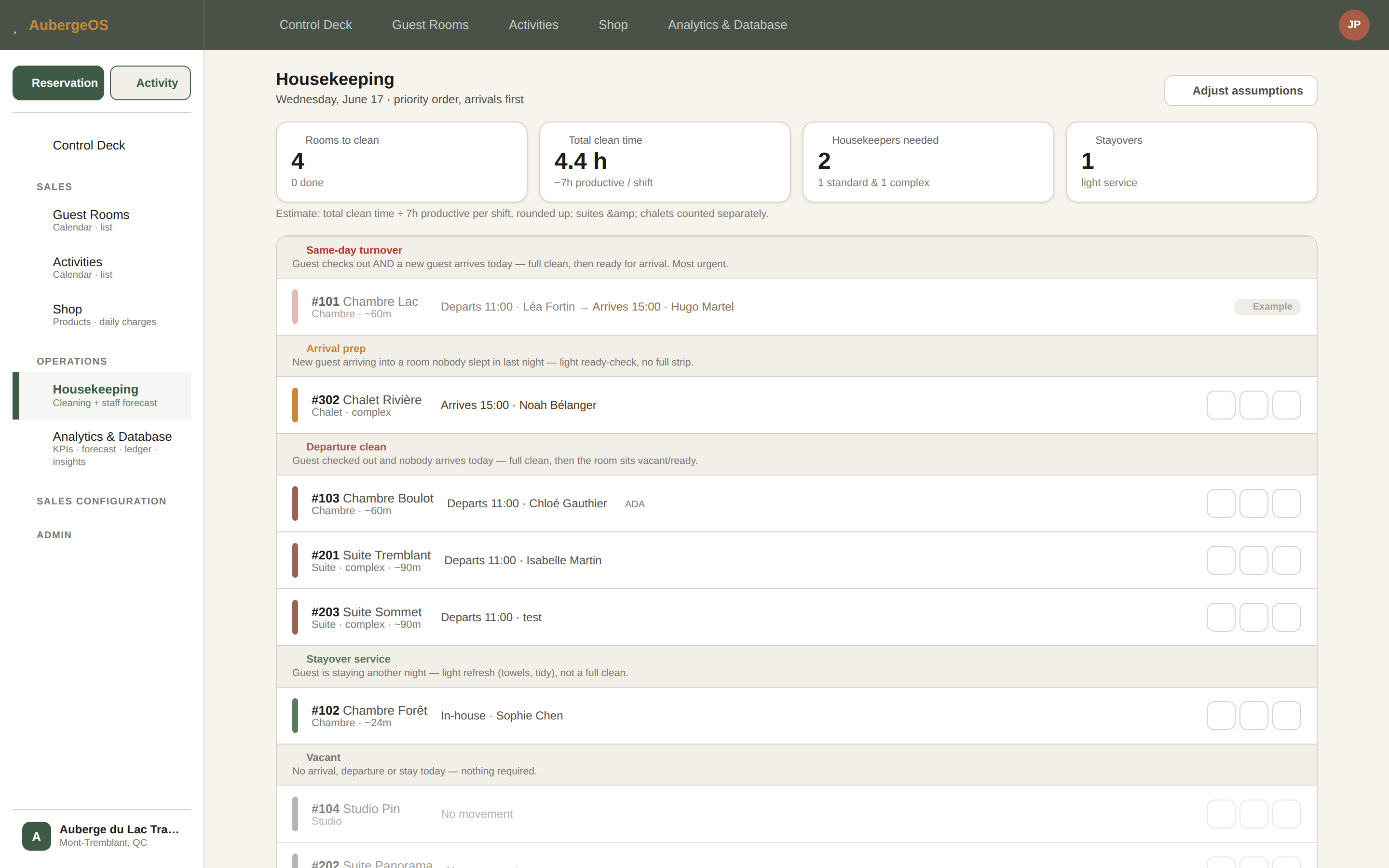The width and height of the screenshot is (1389, 868).
Task: Click the Adjust assumptions button
Action: pos(1240,91)
